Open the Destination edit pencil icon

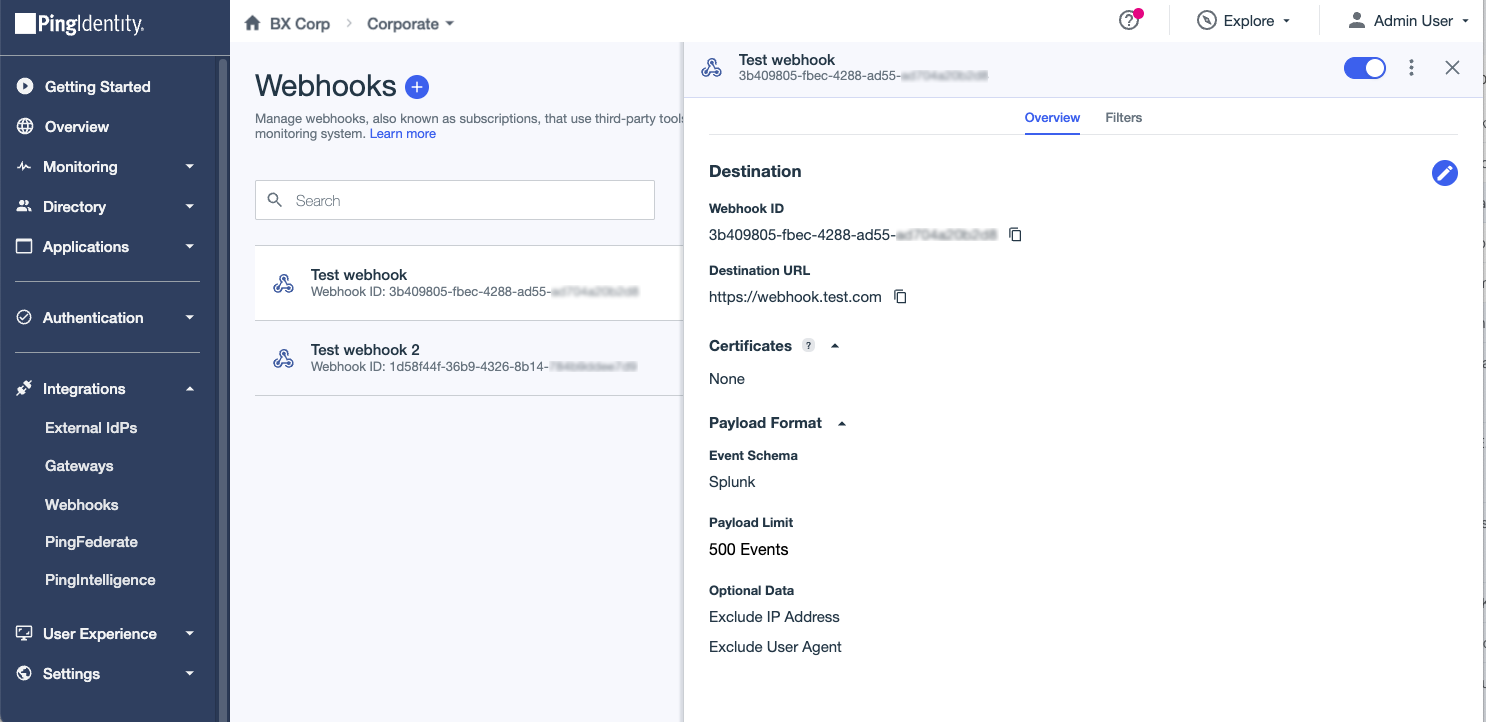1444,172
